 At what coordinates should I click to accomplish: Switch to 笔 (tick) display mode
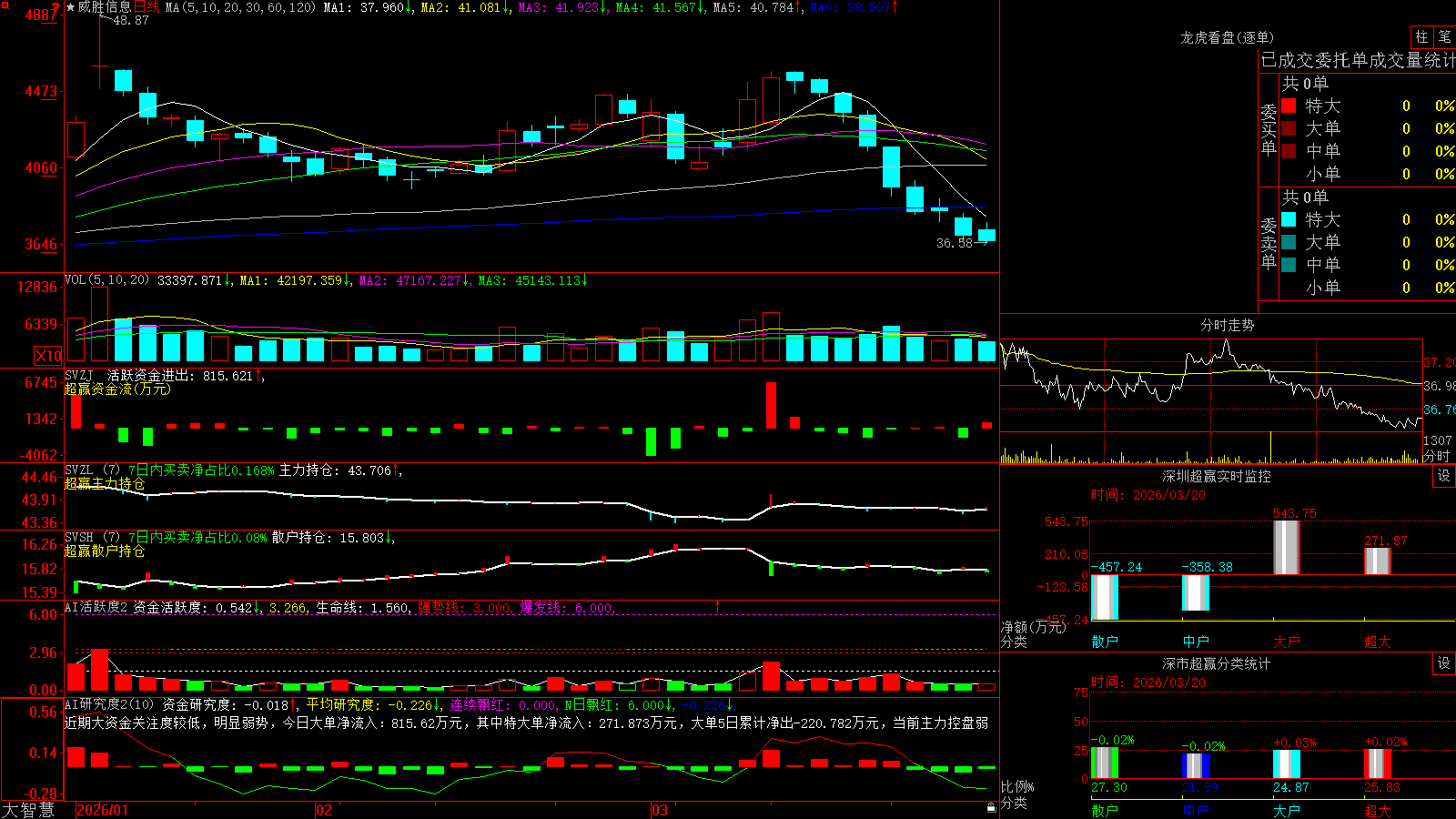point(1445,36)
